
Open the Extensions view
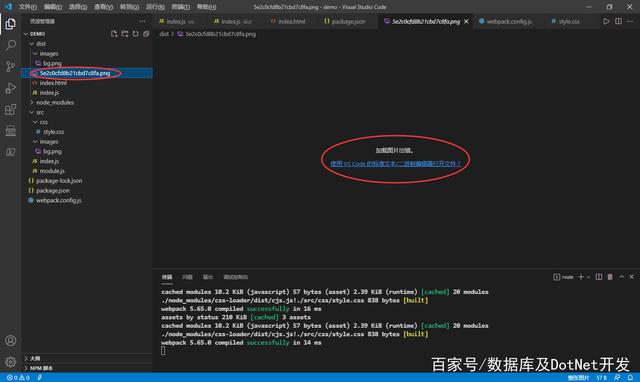click(x=11, y=109)
